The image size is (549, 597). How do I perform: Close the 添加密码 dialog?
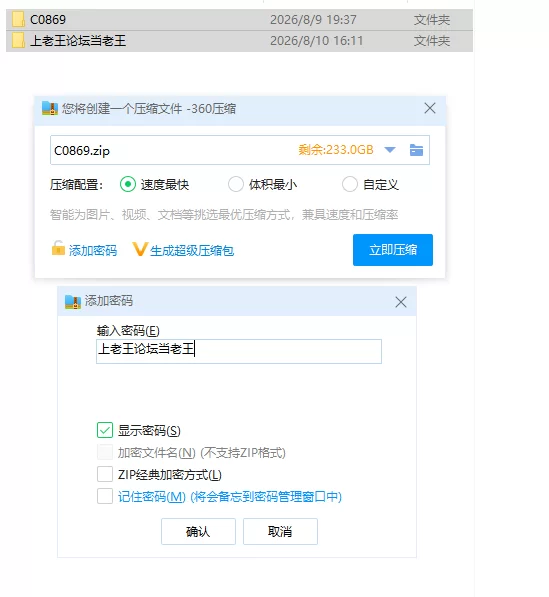point(401,302)
